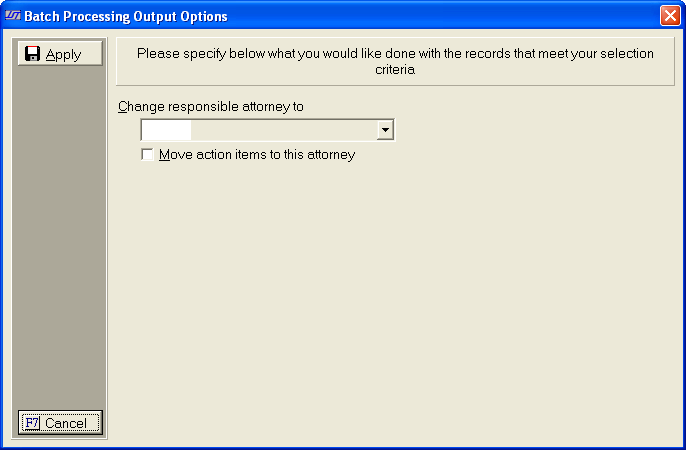
Task: Click the application icon in the title bar
Action: coord(13,16)
